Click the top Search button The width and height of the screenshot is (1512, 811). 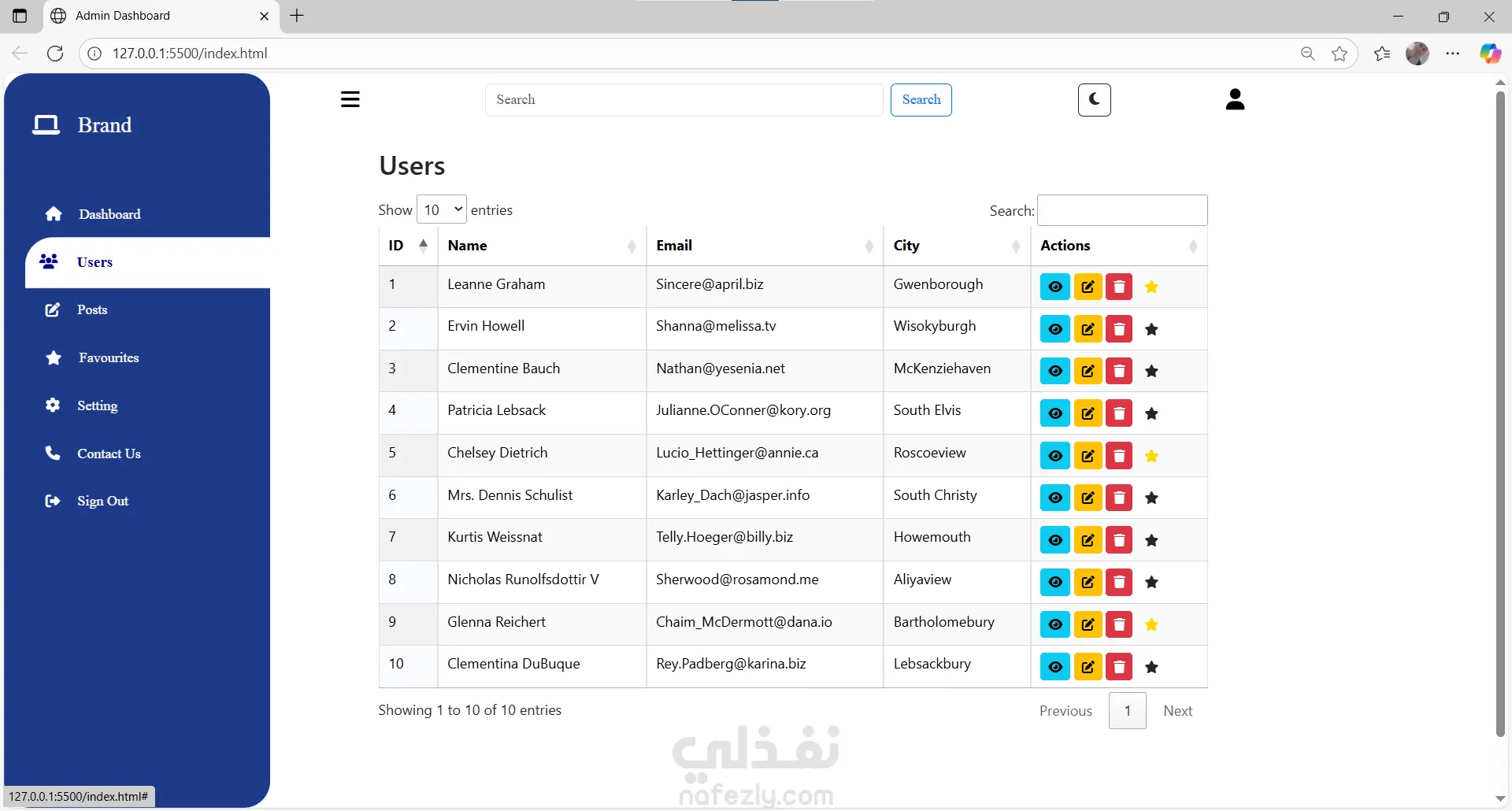(x=921, y=100)
